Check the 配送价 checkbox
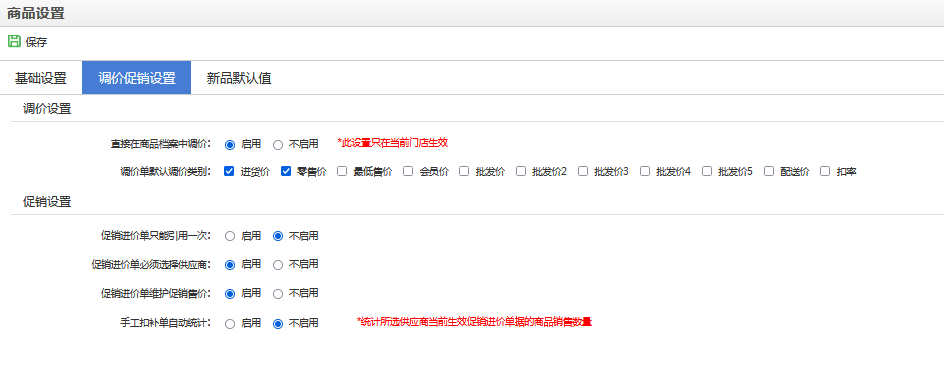 [769, 171]
